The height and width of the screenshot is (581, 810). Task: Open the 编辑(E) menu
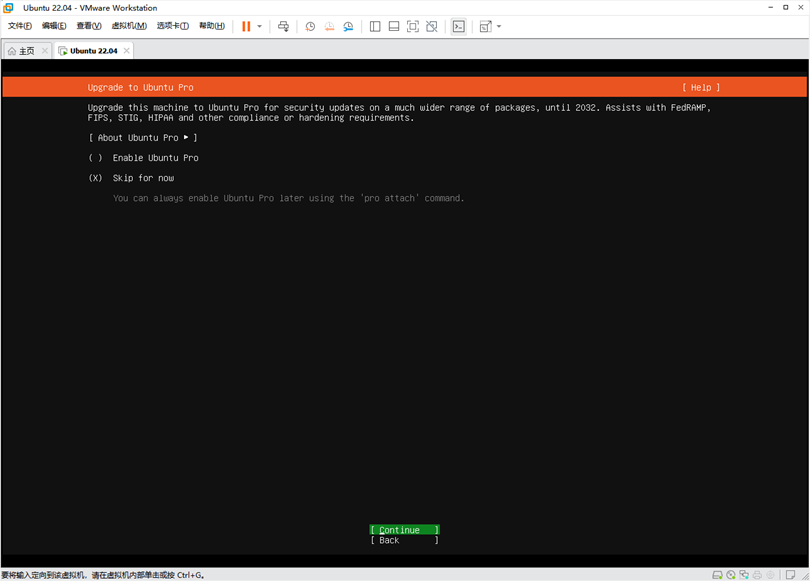click(x=54, y=26)
